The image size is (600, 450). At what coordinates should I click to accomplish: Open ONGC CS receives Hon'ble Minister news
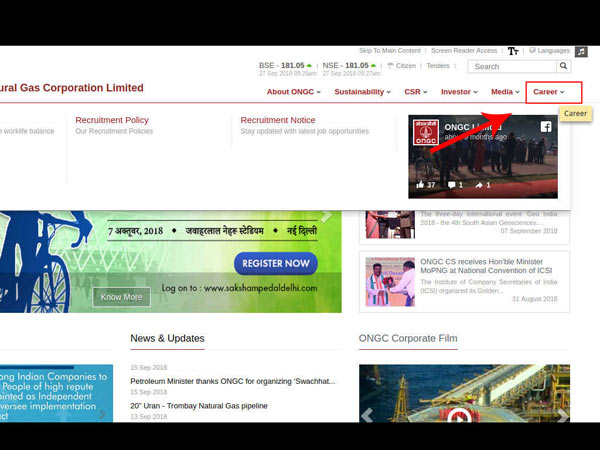486,266
